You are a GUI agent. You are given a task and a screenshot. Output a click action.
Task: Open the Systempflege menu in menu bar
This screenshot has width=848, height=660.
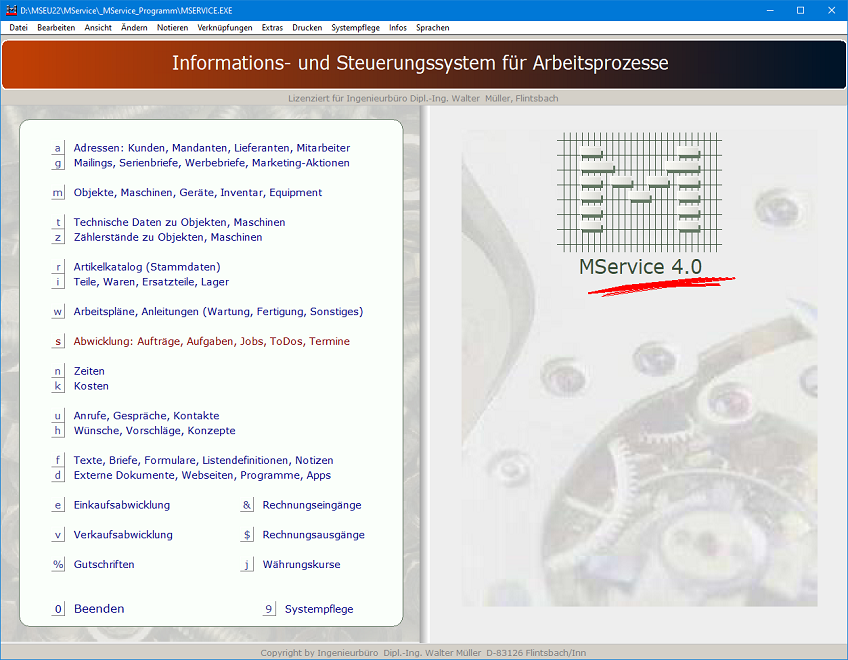coord(355,28)
